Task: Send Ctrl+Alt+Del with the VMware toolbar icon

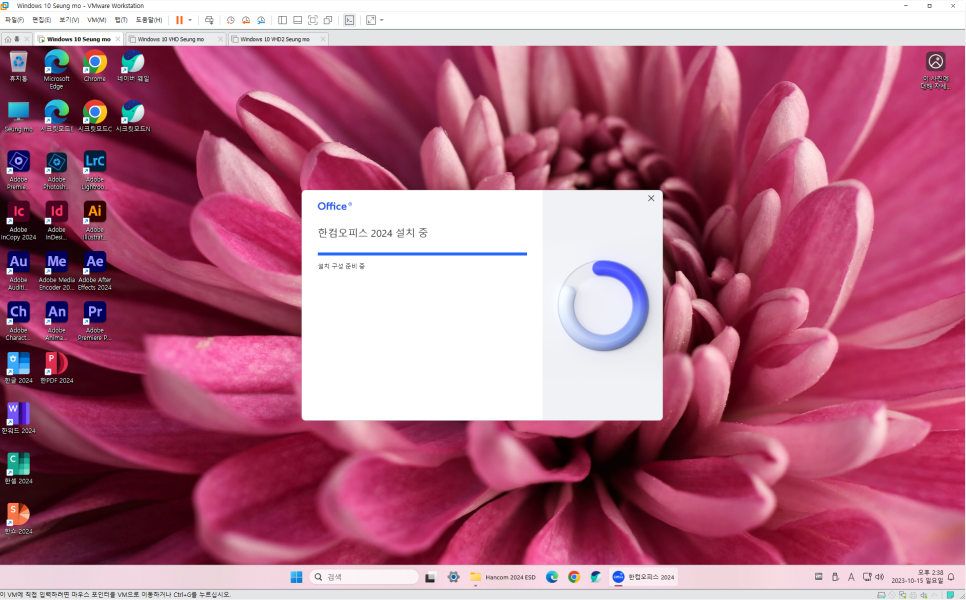Action: [209, 19]
